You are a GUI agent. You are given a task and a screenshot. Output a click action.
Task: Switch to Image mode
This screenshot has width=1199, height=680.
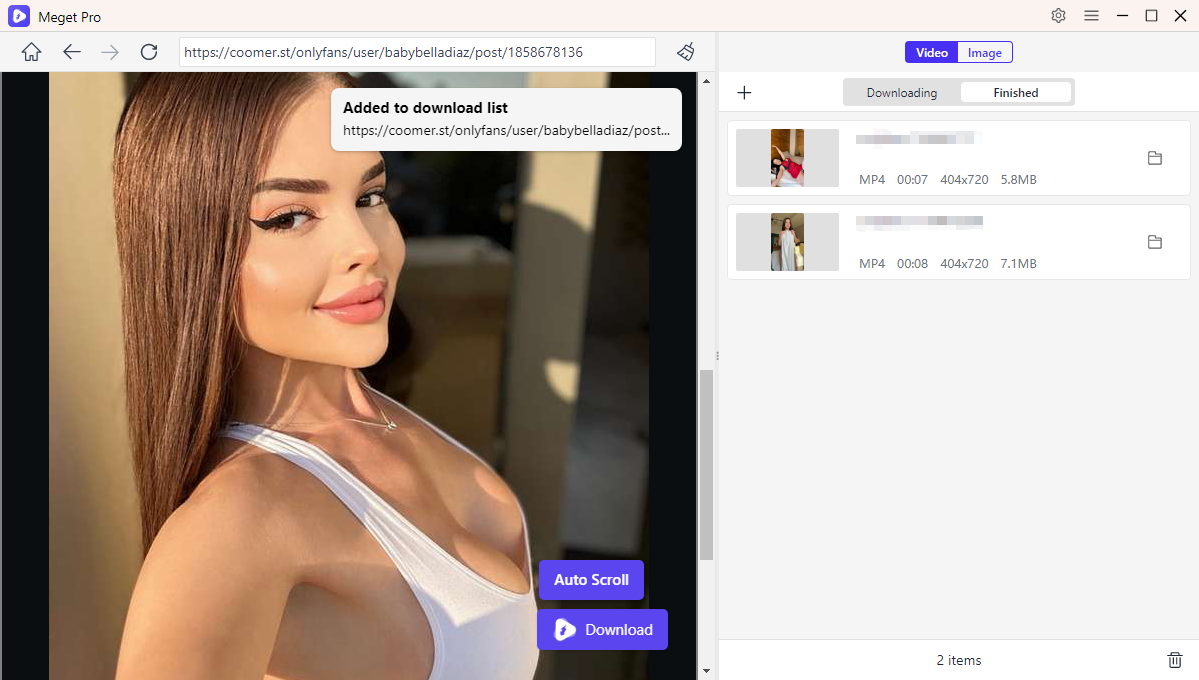pyautogui.click(x=985, y=53)
